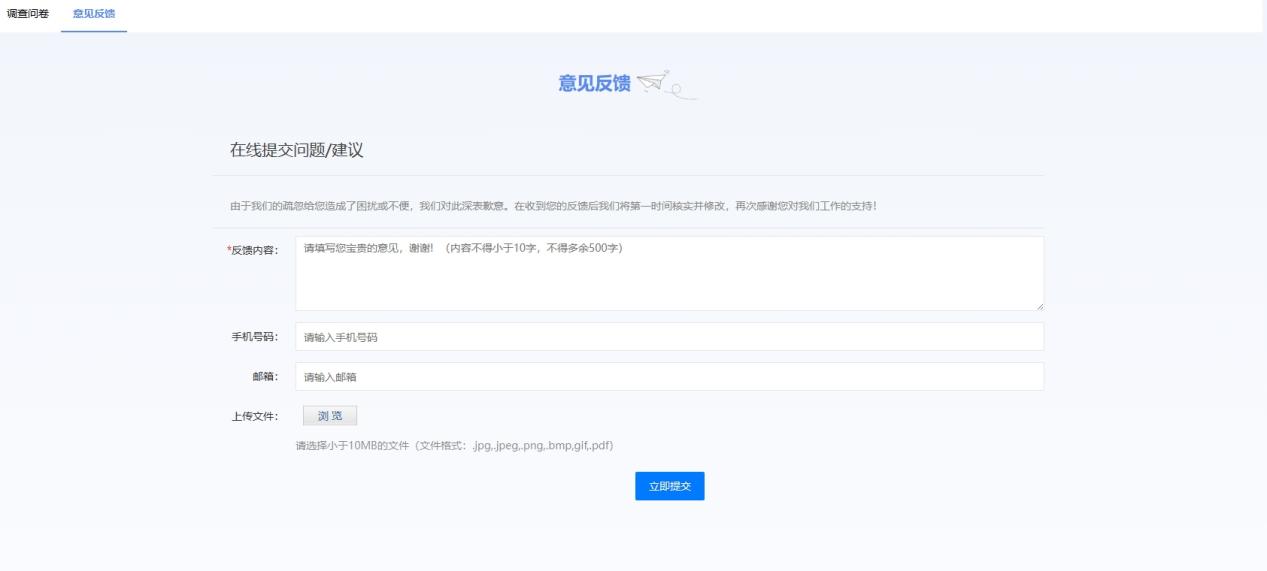Click the 手机号码 field label

[x=255, y=337]
